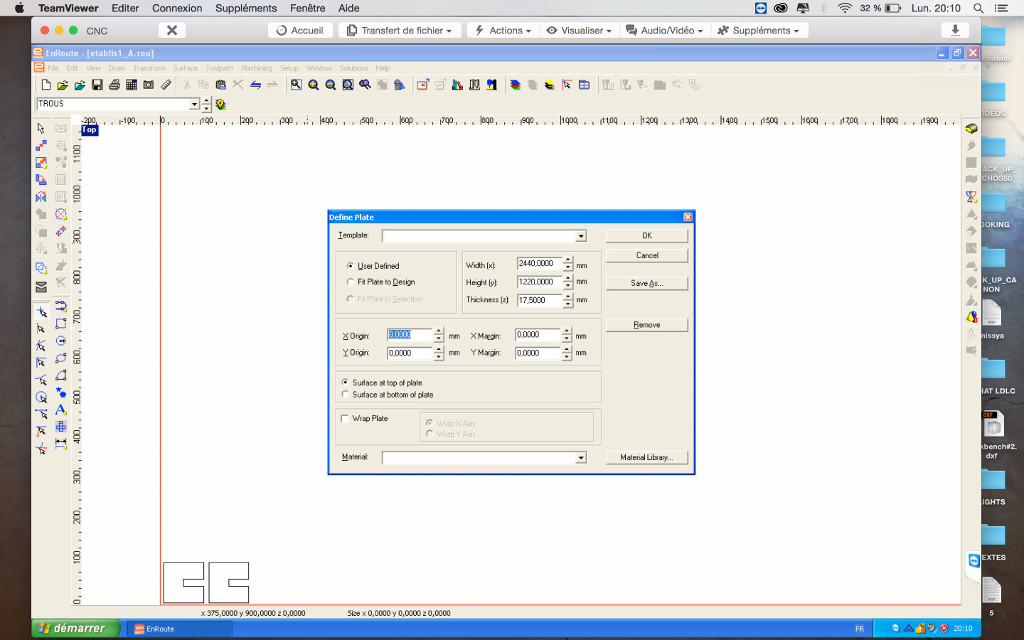Image resolution: width=1024 pixels, height=640 pixels.
Task: Select the arrow pointer selection tool
Action: click(x=41, y=129)
